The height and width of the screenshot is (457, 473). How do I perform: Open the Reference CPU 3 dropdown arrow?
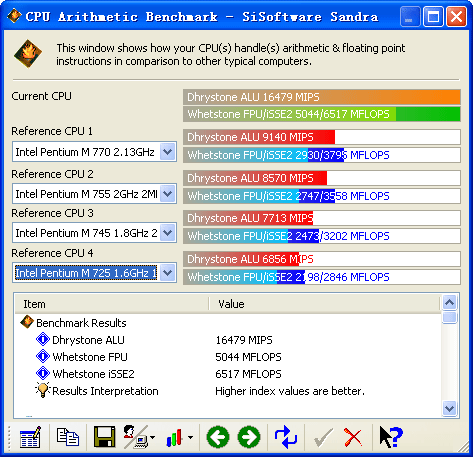pyautogui.click(x=168, y=233)
